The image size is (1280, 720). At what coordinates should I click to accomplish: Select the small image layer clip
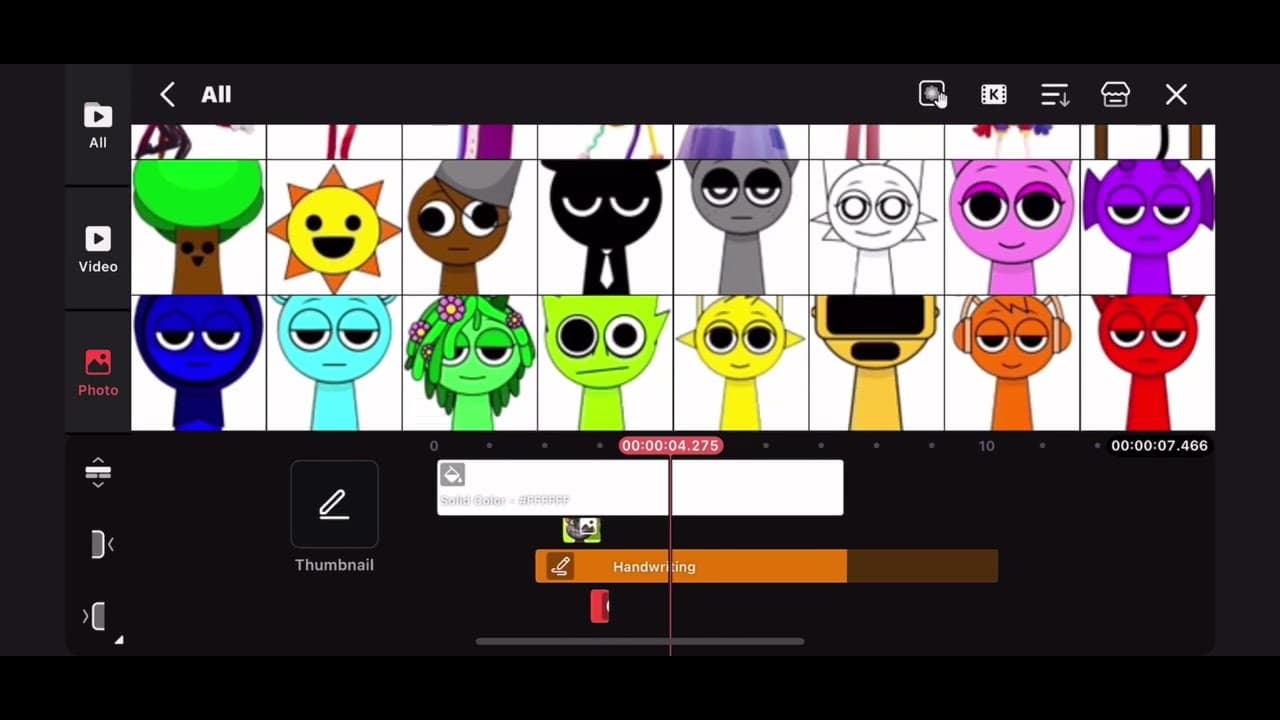(581, 530)
